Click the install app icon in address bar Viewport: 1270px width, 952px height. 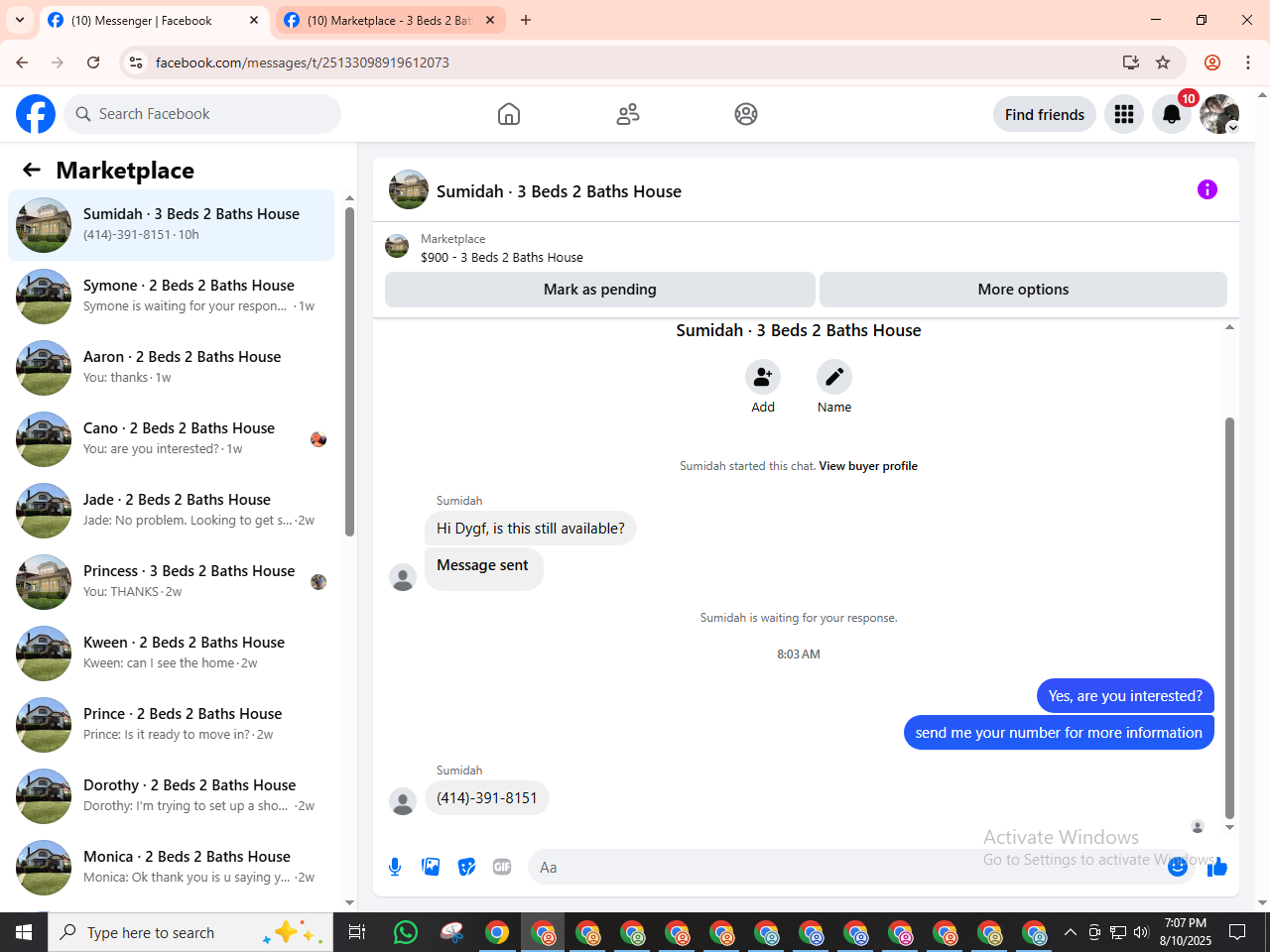tap(1131, 62)
